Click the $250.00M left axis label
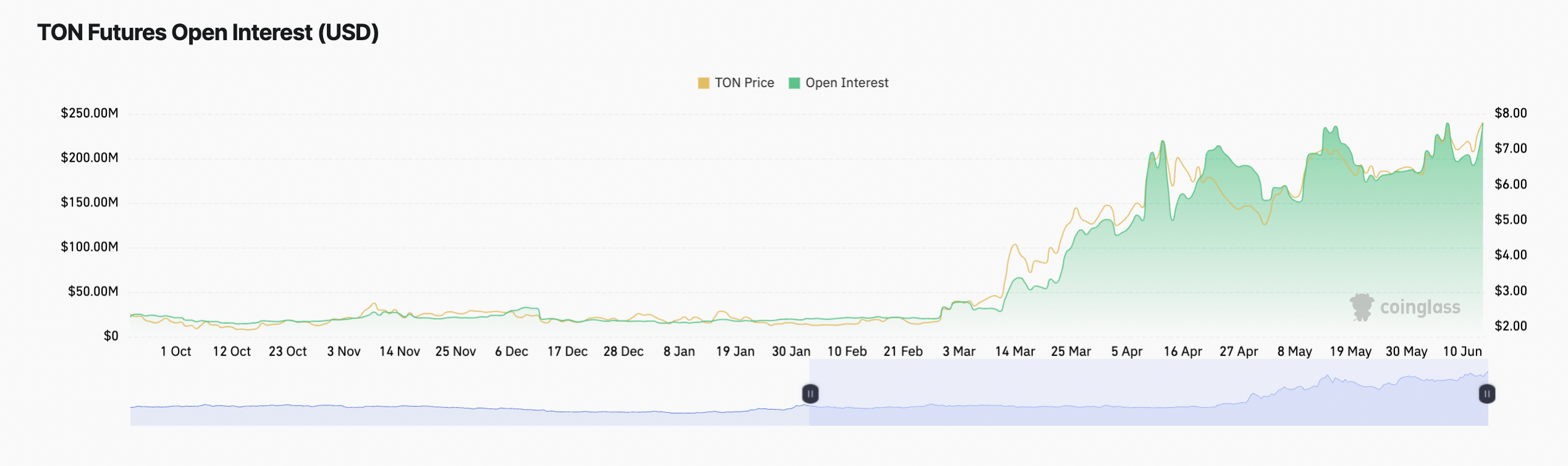This screenshot has width=1568, height=466. pos(90,113)
